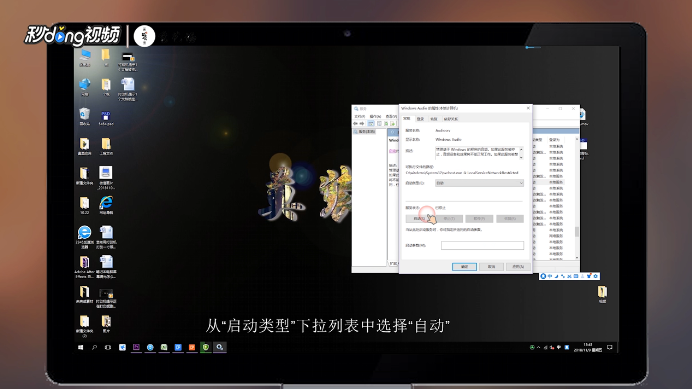Click the "AudioSrv" service name text

click(443, 131)
